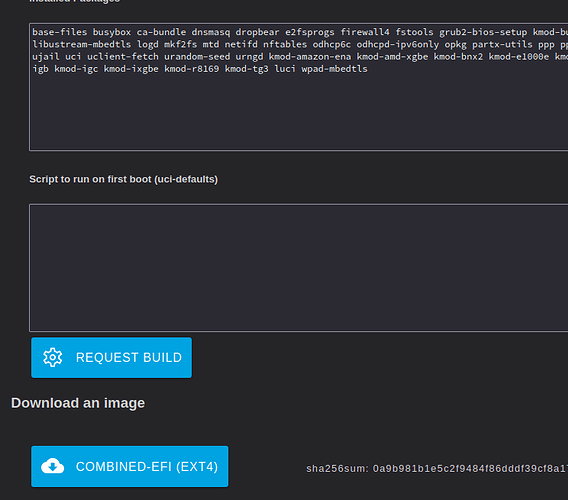Place cursor on 'opkg' package name
Viewport: 568px width, 500px height.
[x=455, y=45]
